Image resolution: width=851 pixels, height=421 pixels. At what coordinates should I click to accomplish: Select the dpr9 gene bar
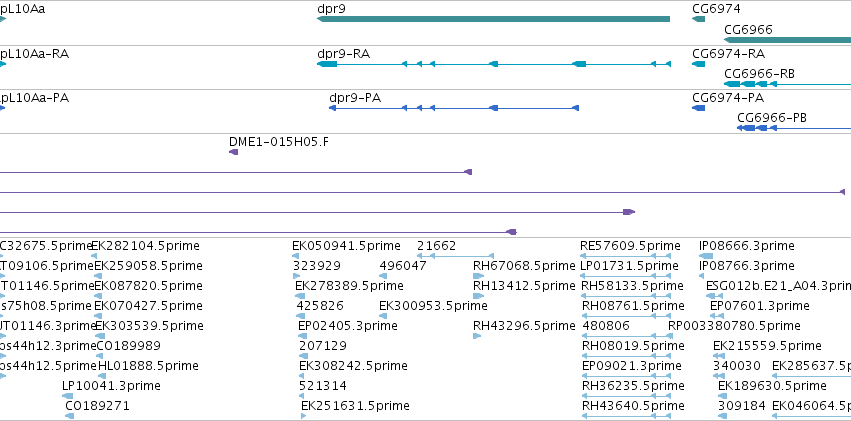click(493, 19)
